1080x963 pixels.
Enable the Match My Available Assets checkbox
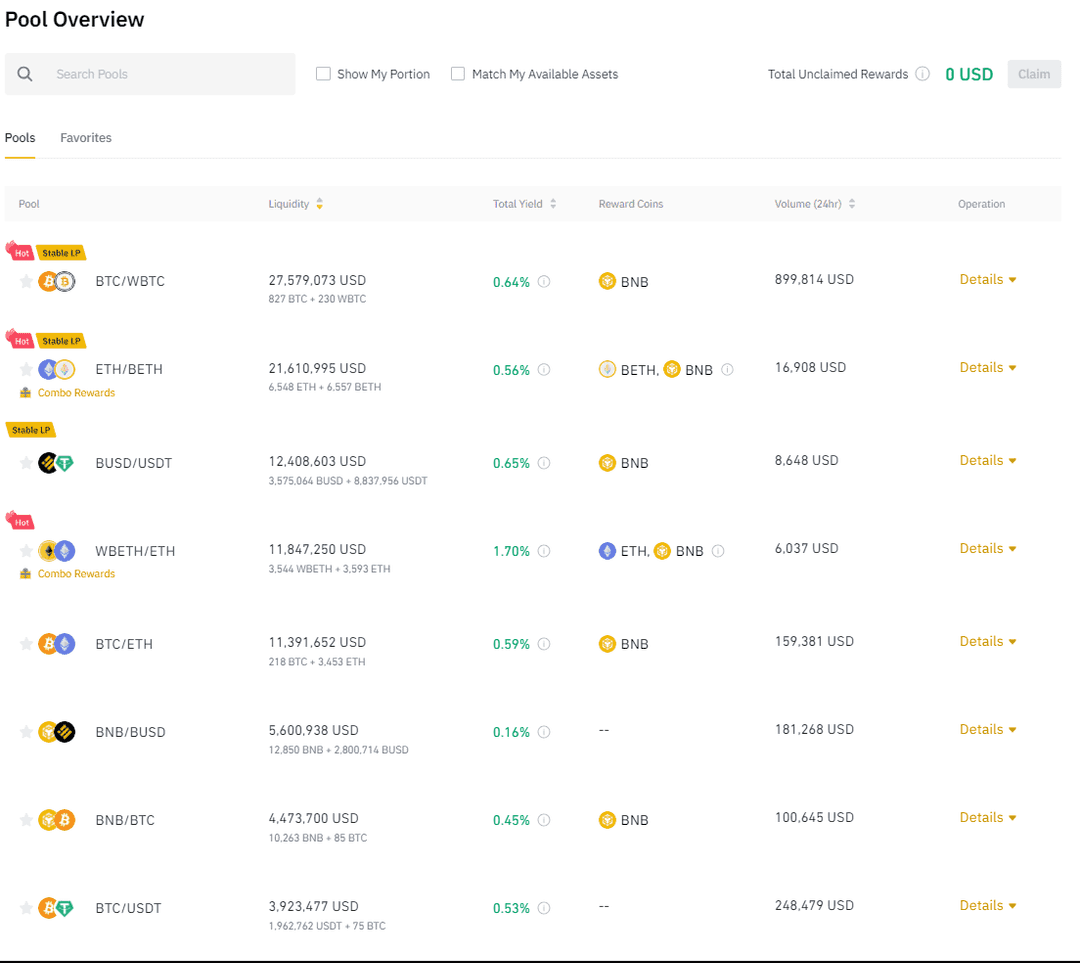coord(457,73)
